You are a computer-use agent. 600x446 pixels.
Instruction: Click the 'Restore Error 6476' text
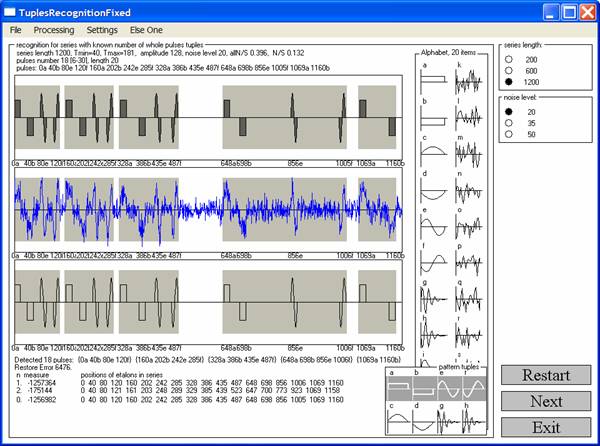43,367
